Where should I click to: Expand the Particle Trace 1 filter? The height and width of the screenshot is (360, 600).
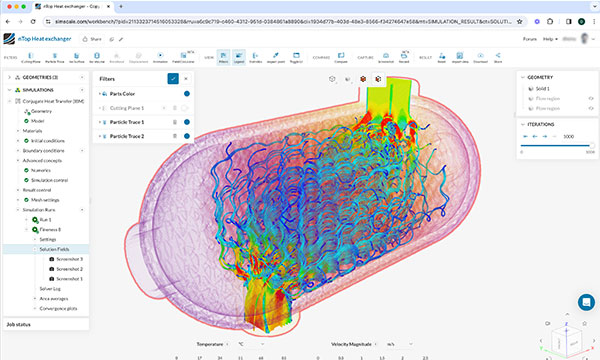(x=100, y=122)
